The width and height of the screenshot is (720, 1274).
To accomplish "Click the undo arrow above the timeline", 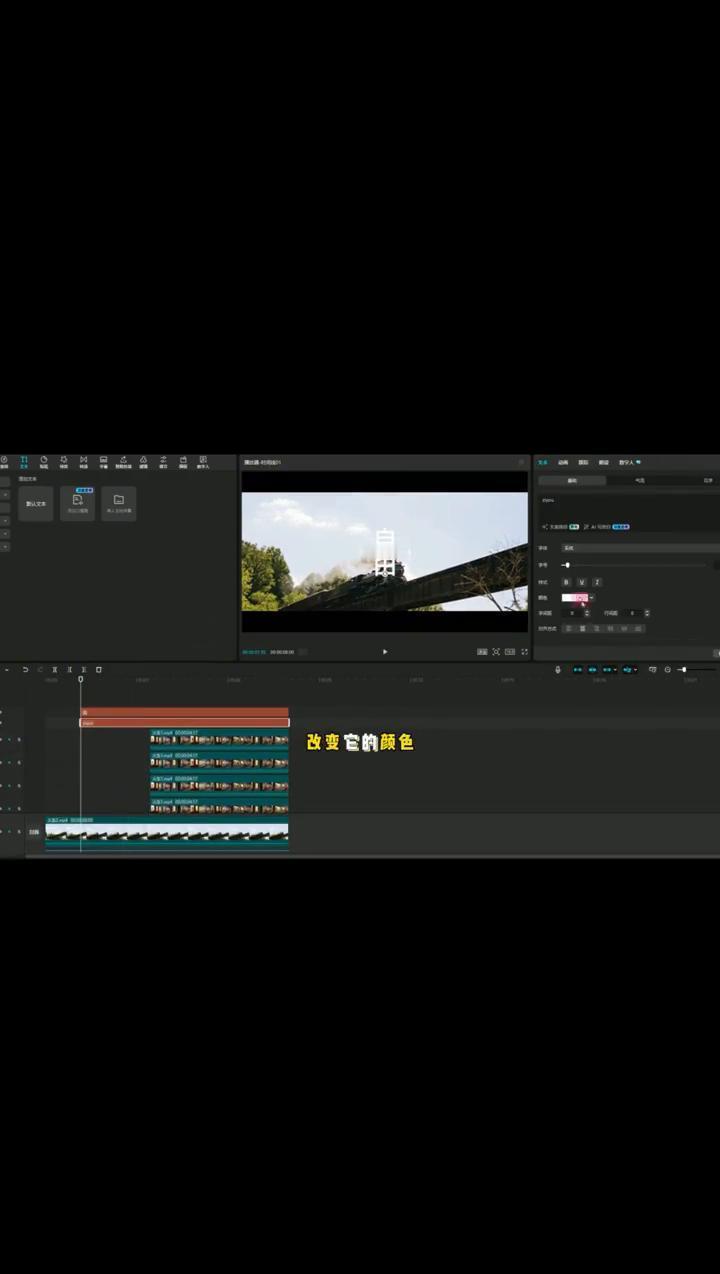I will pos(26,670).
